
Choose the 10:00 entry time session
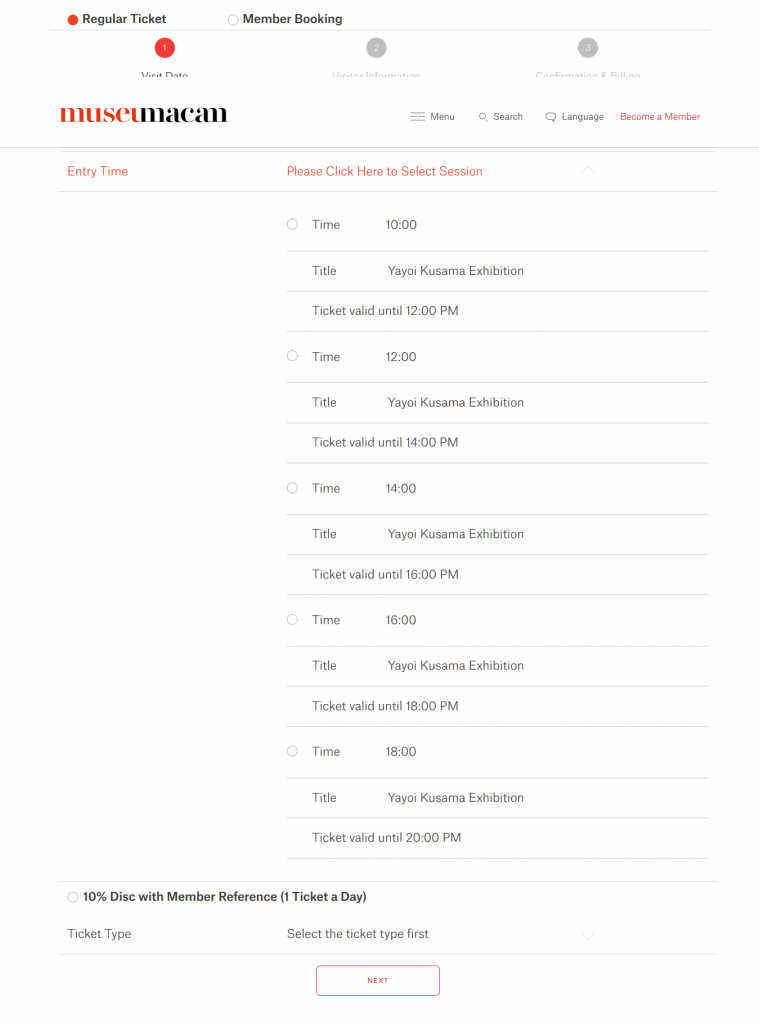pyautogui.click(x=292, y=224)
